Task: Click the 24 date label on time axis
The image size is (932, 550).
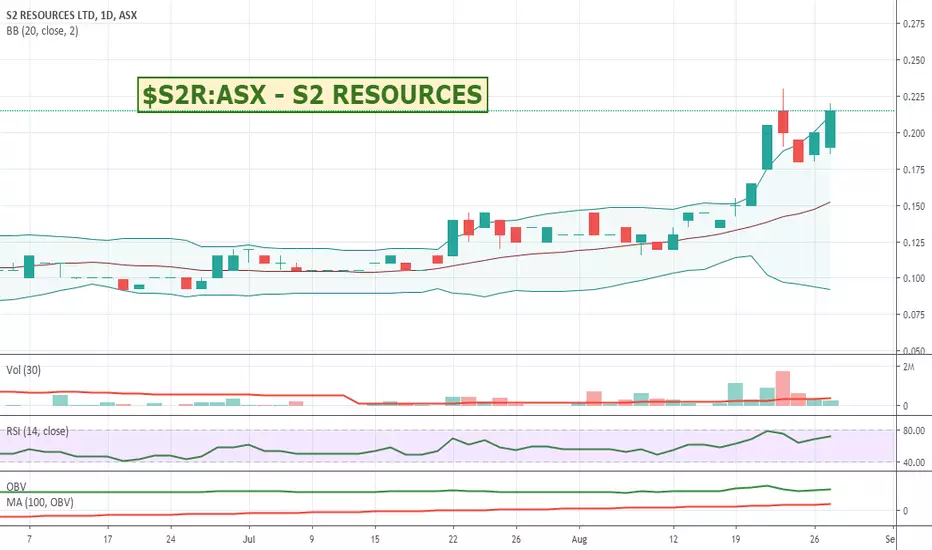Action: (x=171, y=539)
